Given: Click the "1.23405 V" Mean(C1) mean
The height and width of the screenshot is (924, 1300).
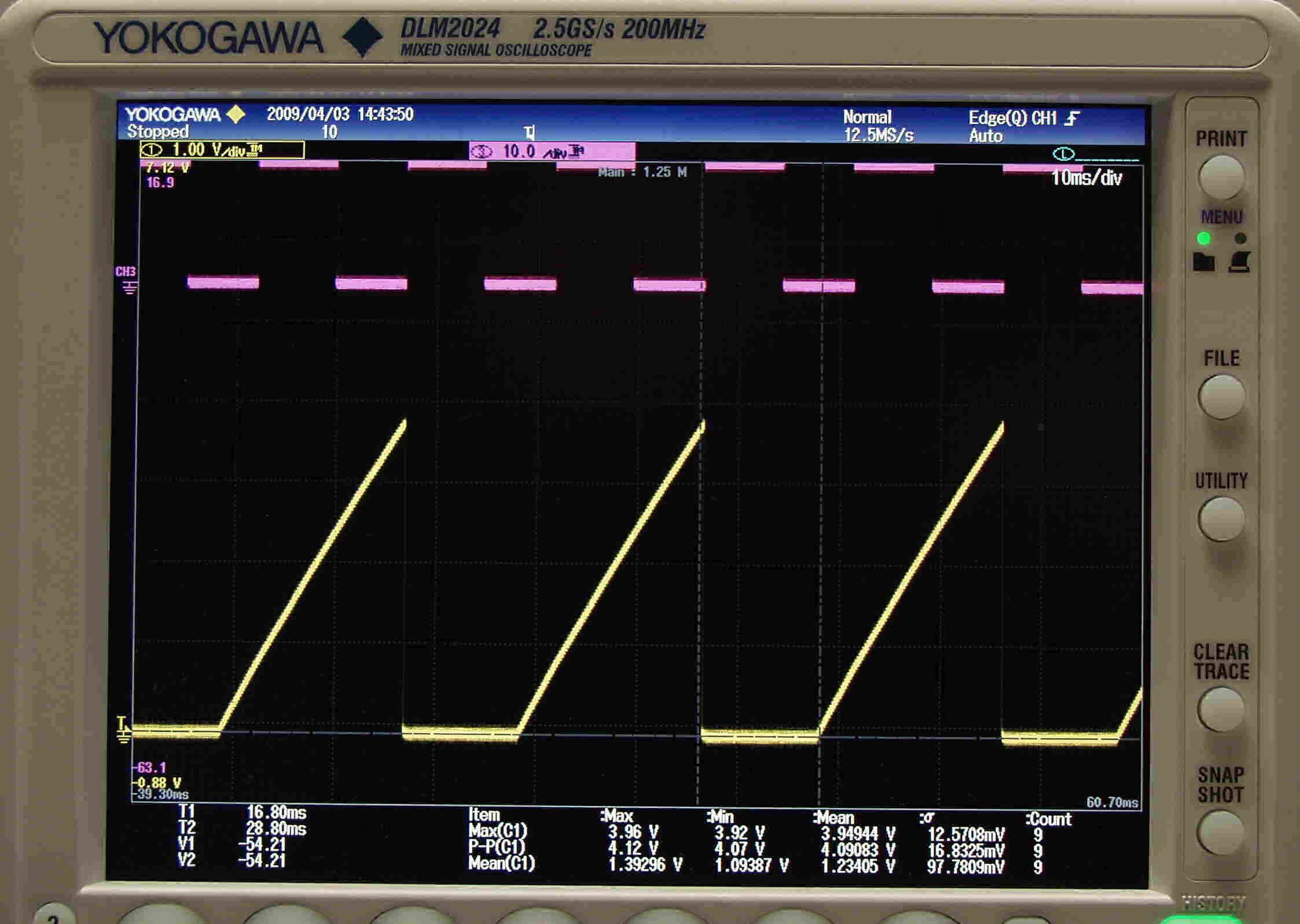Looking at the screenshot, I should coord(858,867).
